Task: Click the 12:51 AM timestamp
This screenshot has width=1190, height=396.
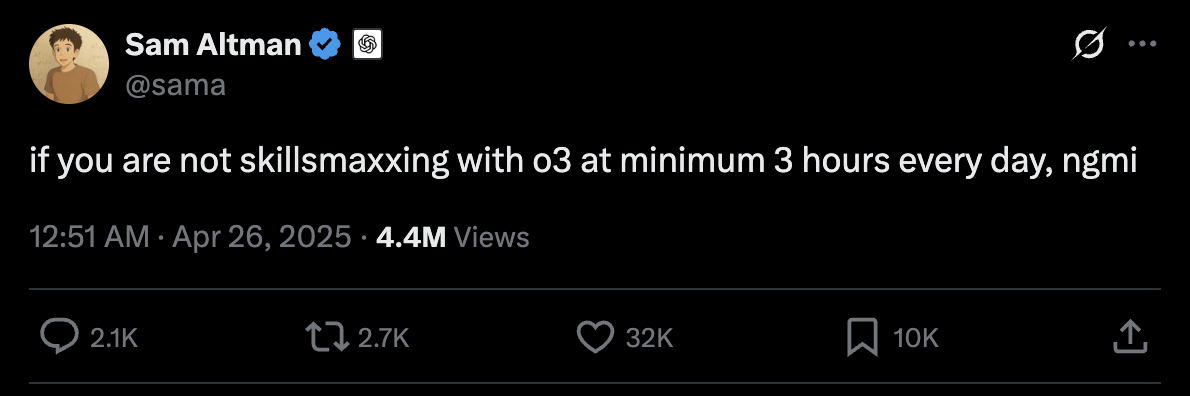Action: pos(90,237)
